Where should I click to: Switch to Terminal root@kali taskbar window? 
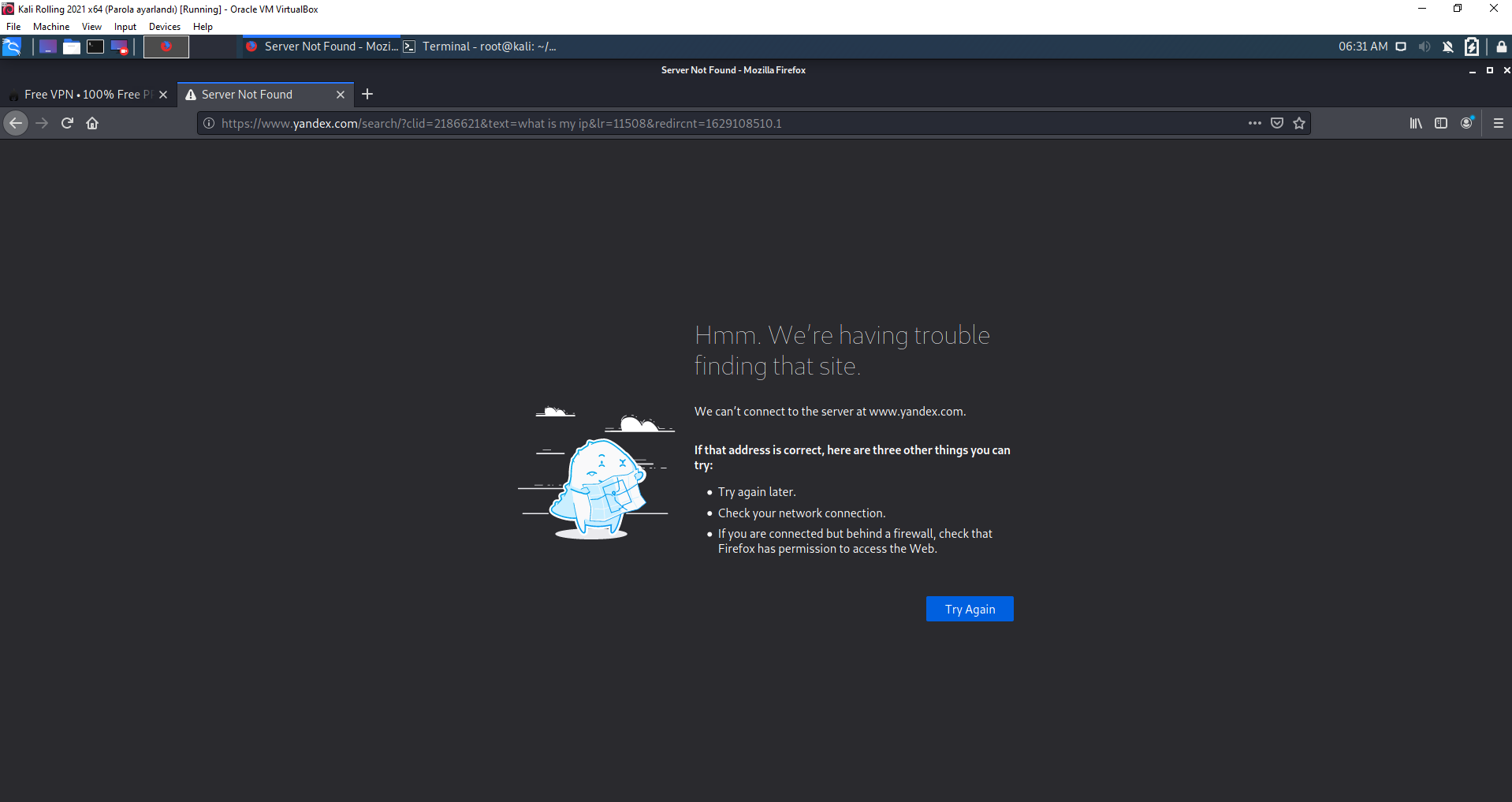click(480, 47)
